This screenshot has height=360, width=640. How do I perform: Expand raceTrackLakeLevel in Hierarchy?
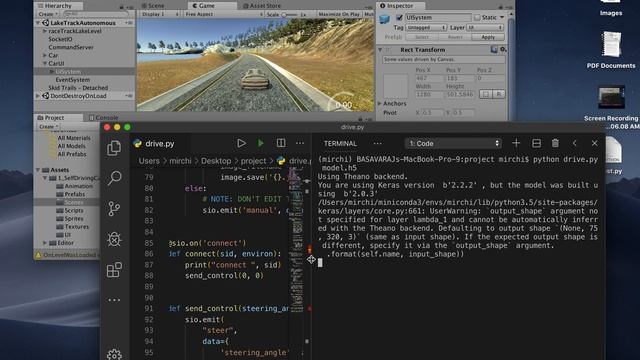point(45,31)
